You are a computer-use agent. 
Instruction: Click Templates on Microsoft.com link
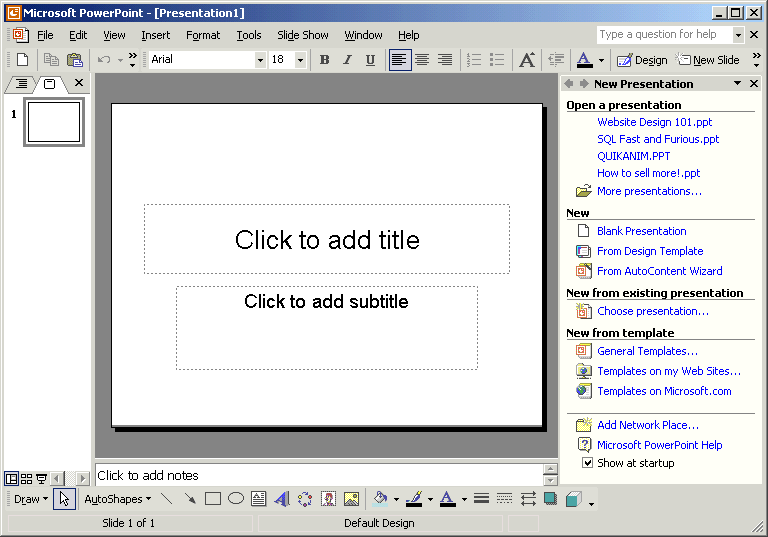664,391
